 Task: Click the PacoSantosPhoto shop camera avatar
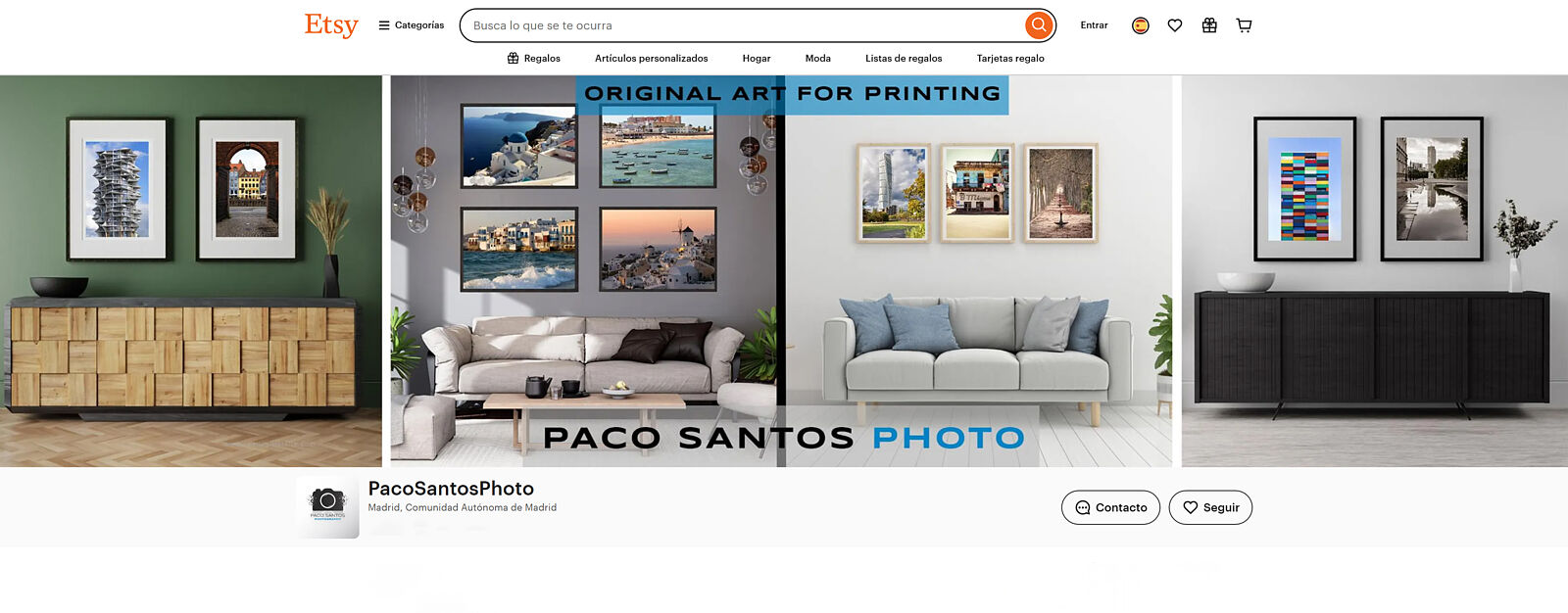coord(327,506)
